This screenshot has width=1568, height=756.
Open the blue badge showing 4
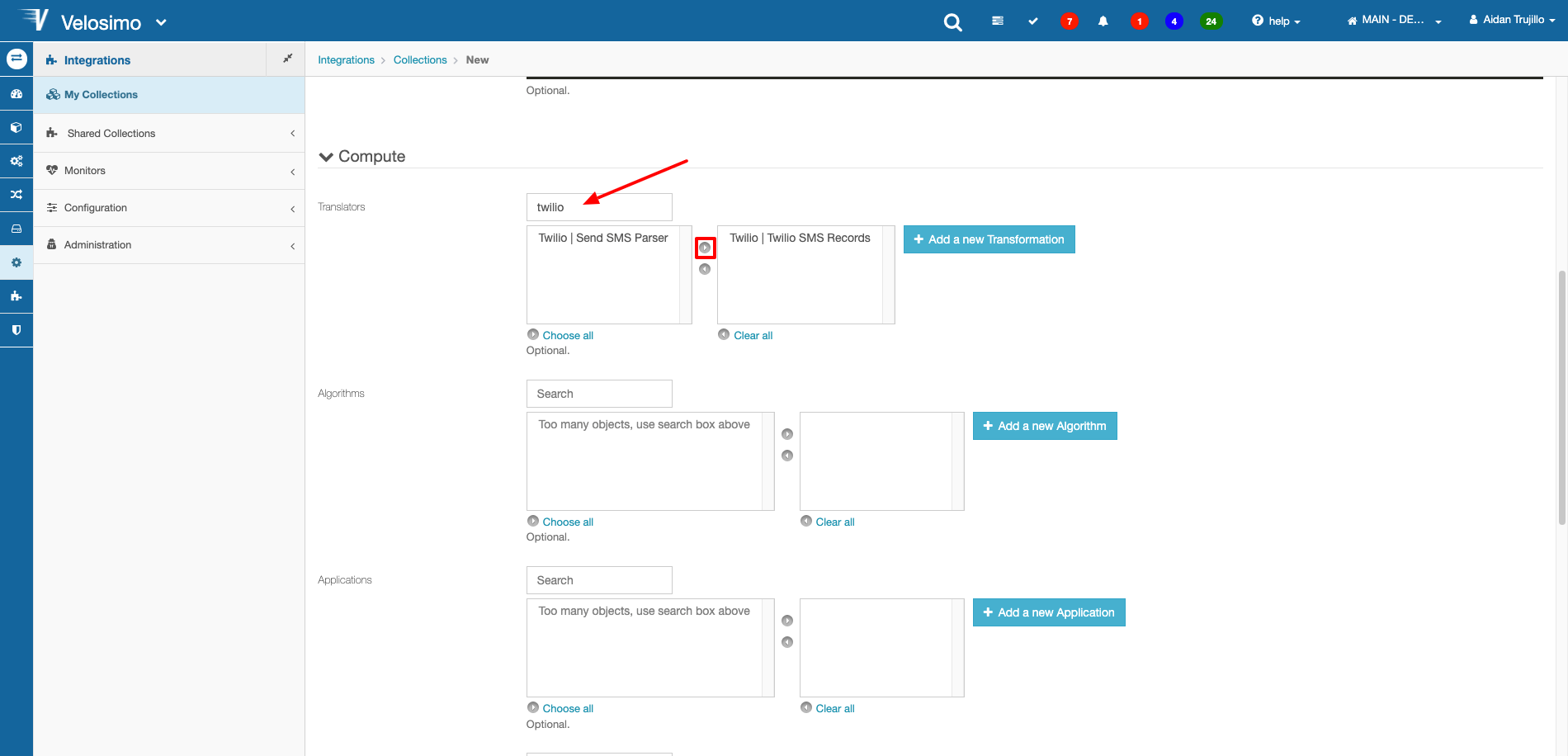pos(1174,21)
